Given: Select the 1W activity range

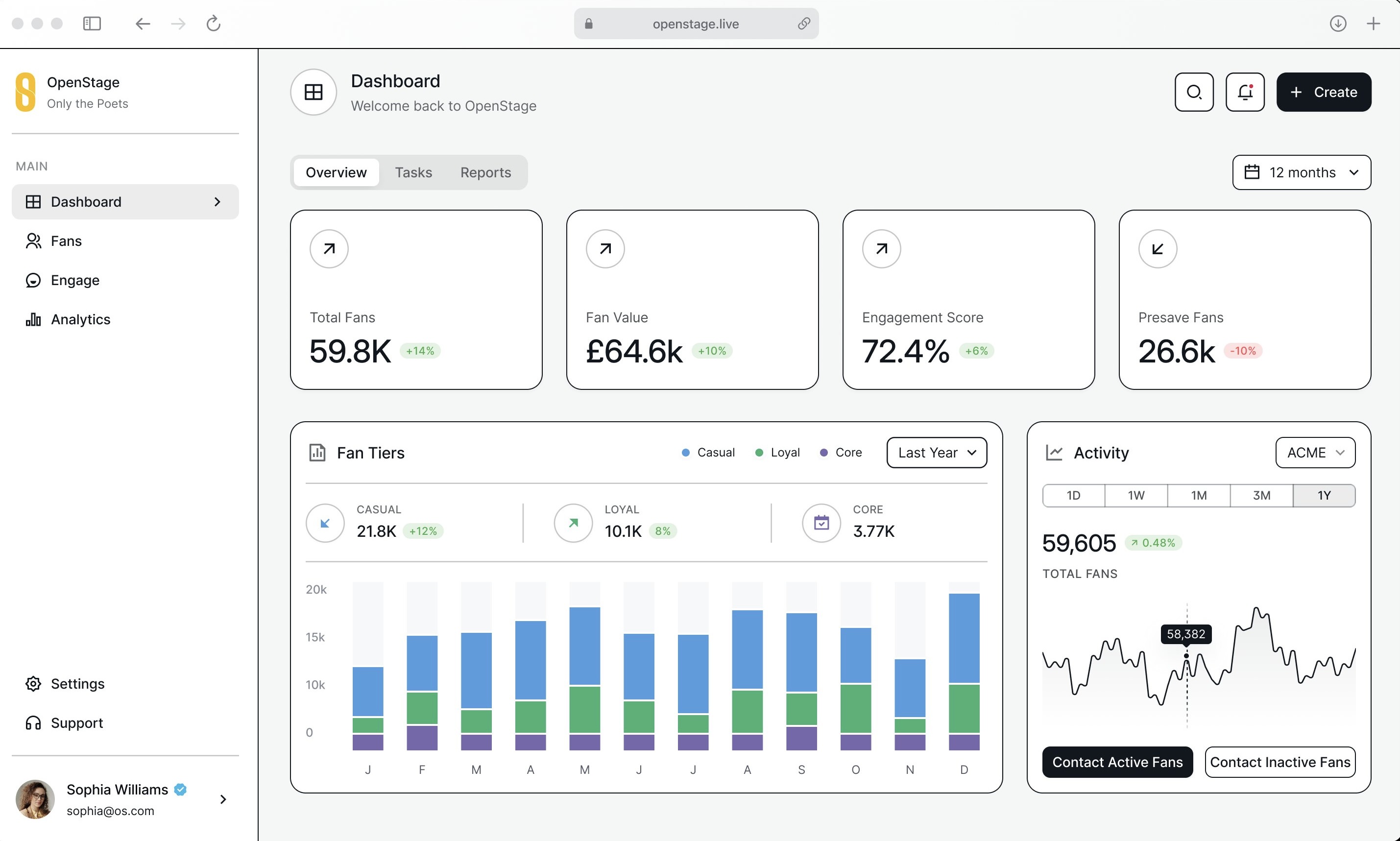Looking at the screenshot, I should pyautogui.click(x=1136, y=495).
